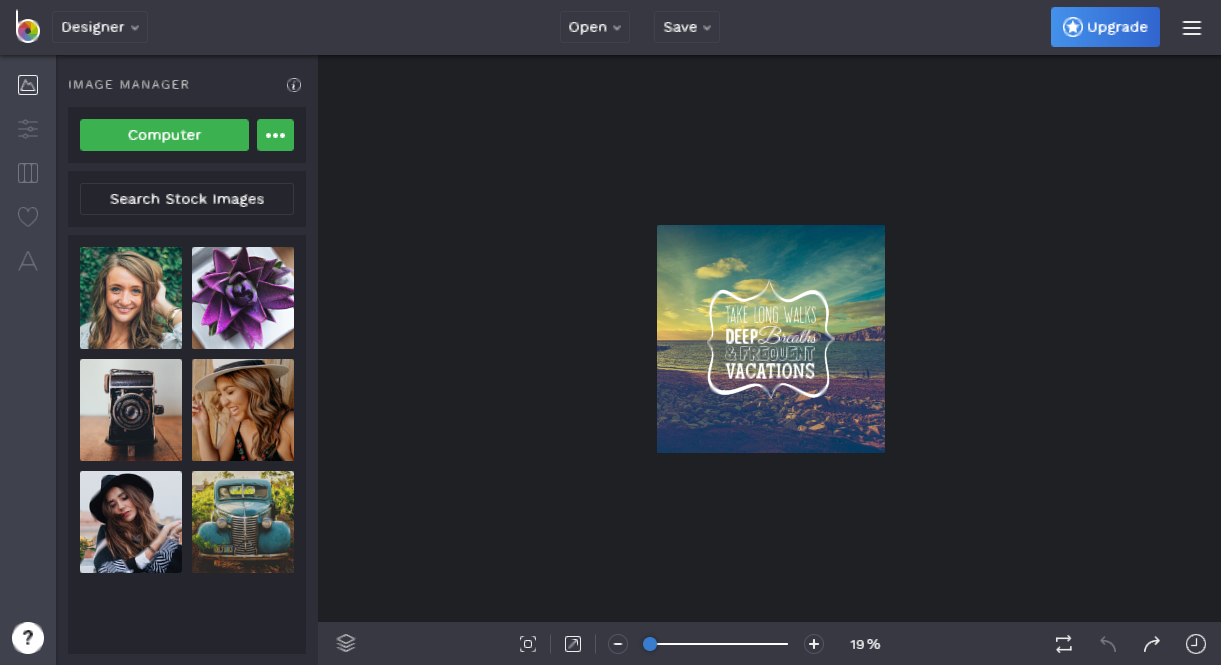Open the Graphics heart sidebar tab
The image size is (1221, 665).
(28, 217)
